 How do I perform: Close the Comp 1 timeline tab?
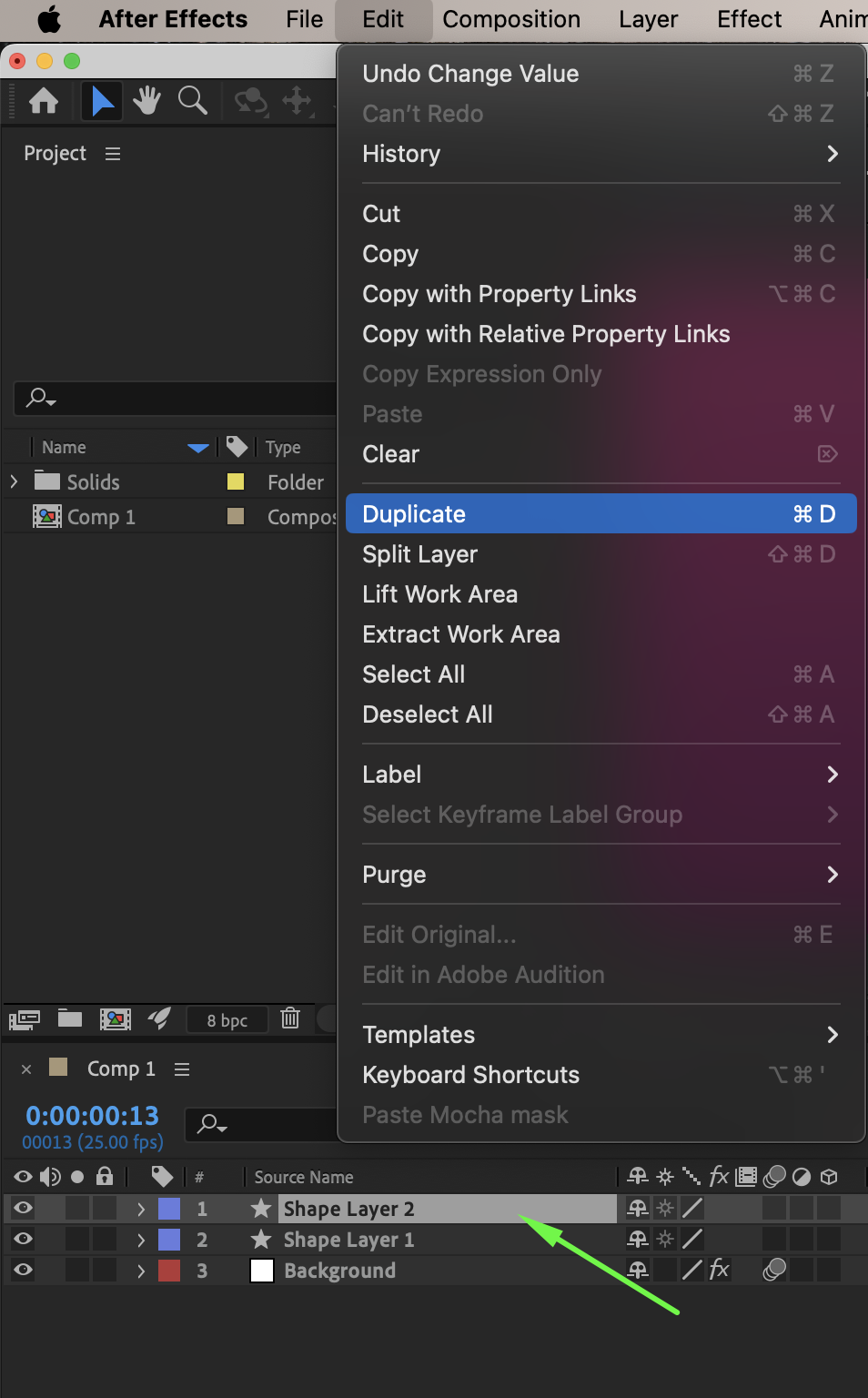26,1069
